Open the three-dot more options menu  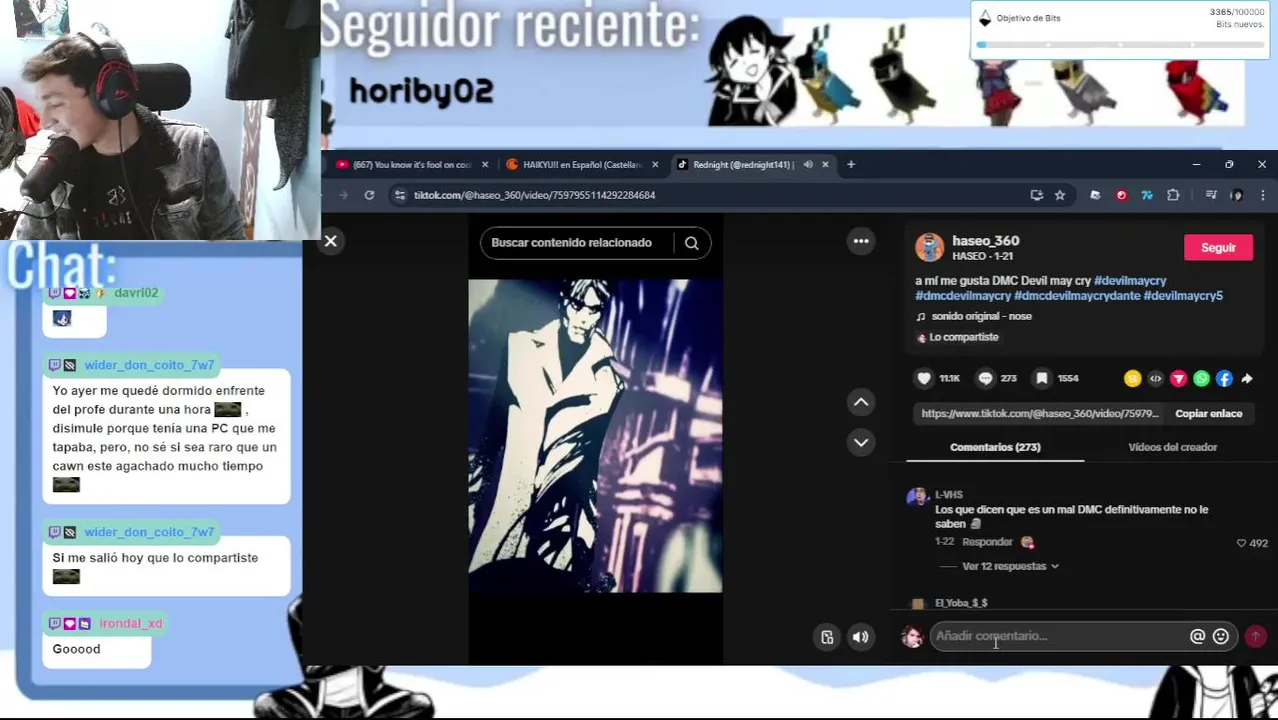click(861, 241)
